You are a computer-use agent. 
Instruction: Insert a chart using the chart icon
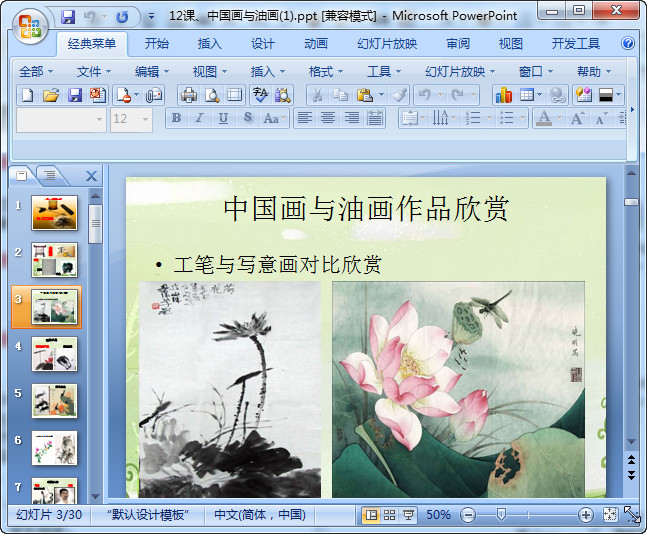pyautogui.click(x=504, y=95)
